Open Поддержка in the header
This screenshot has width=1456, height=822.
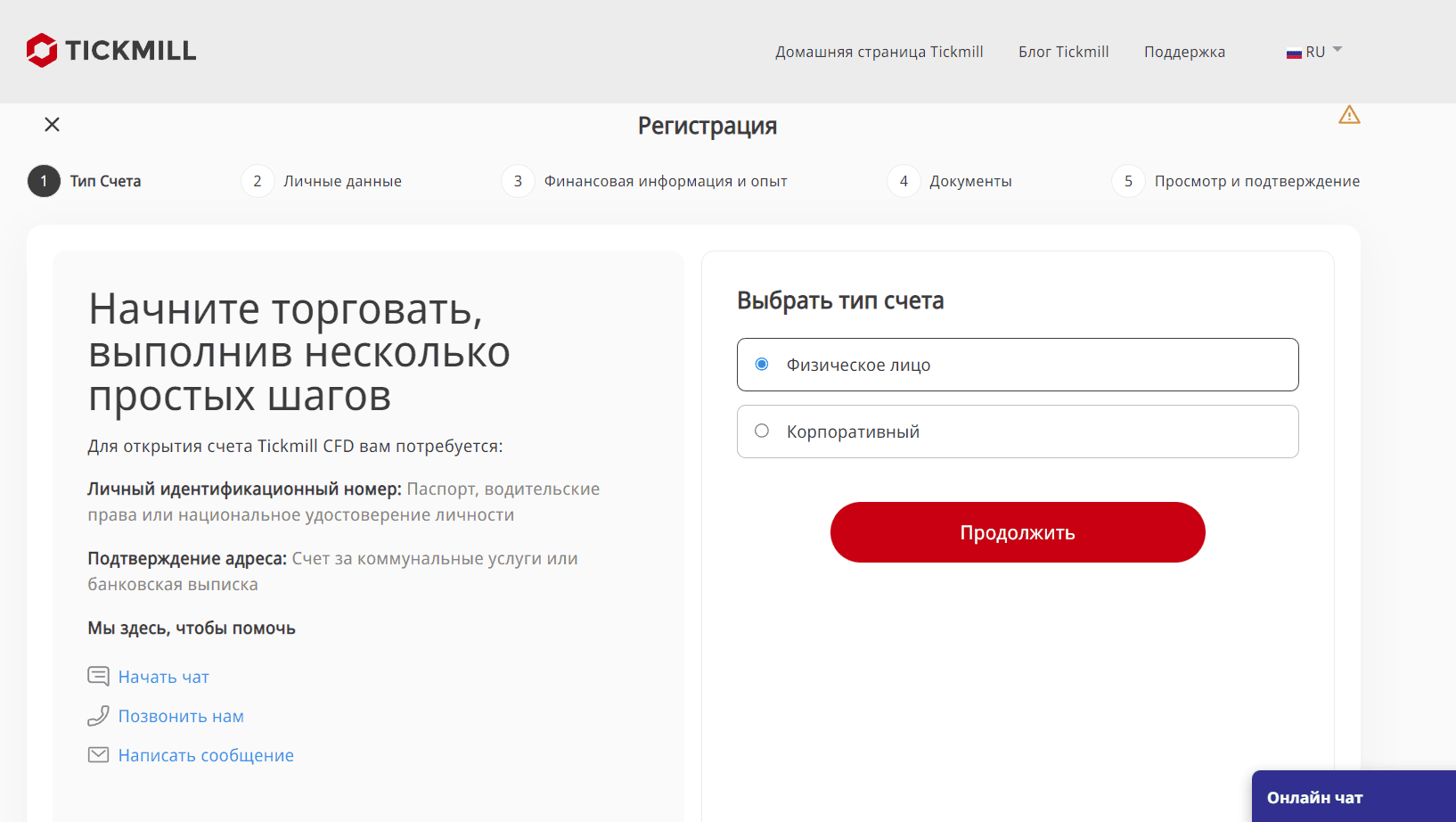click(x=1184, y=52)
